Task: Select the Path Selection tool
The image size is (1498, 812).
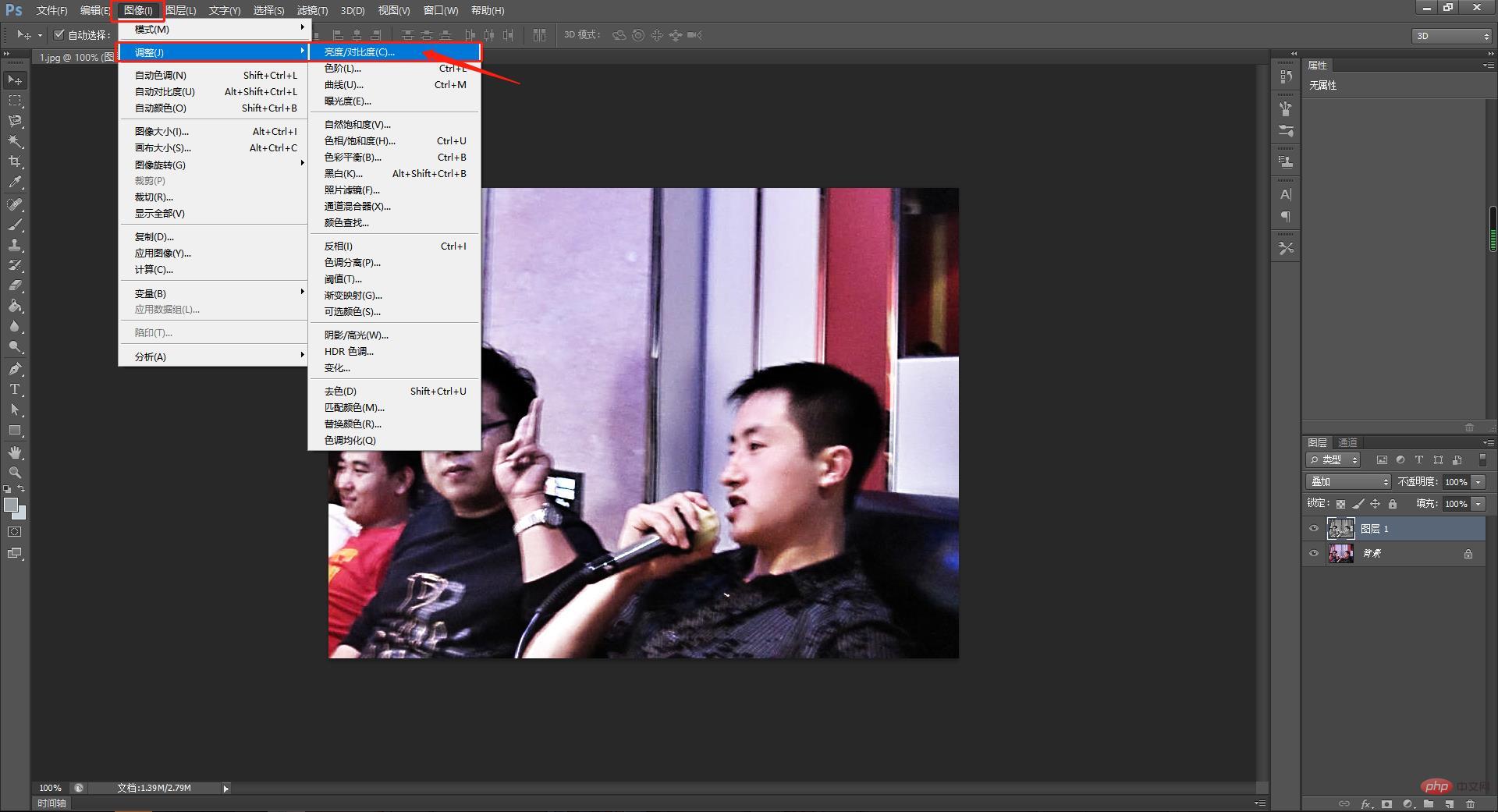Action: coord(15,410)
